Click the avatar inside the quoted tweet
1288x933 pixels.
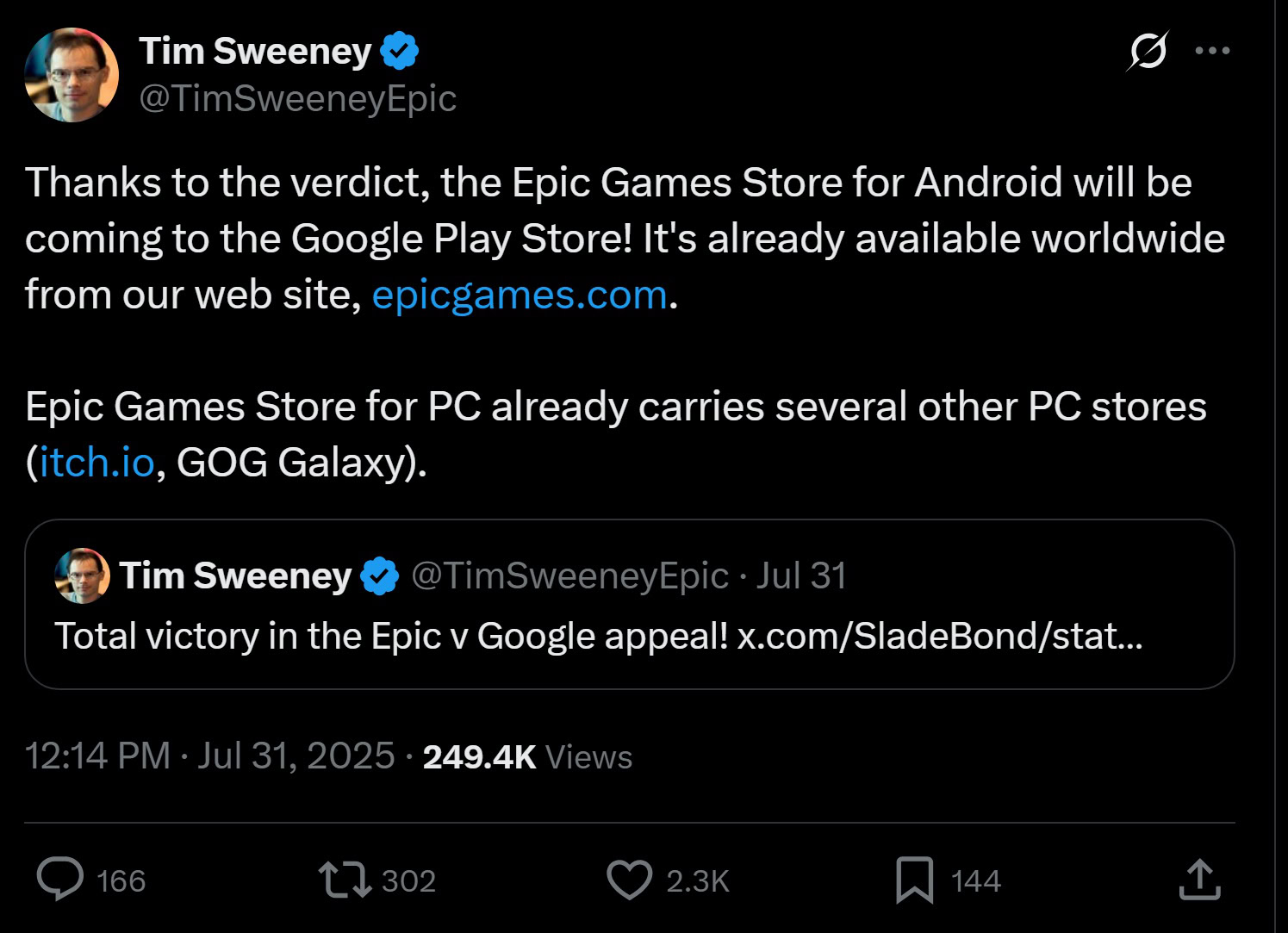click(x=83, y=575)
